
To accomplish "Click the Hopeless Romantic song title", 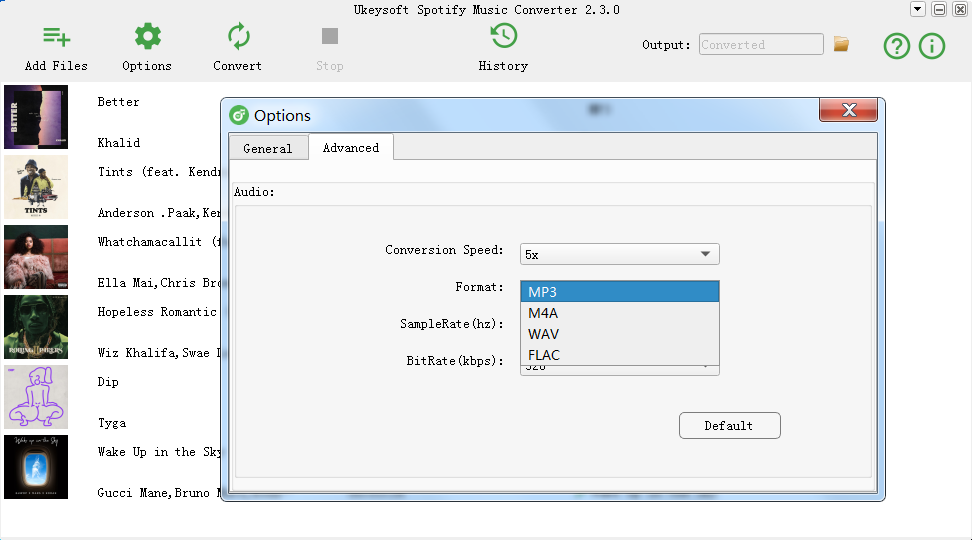I will 157,312.
